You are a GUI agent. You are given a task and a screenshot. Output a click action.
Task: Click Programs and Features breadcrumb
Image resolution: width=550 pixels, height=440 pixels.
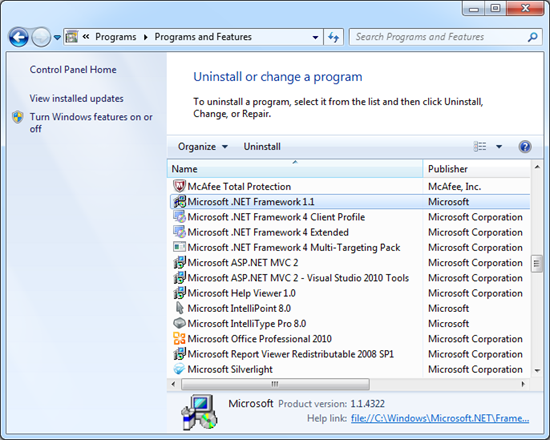tap(203, 37)
